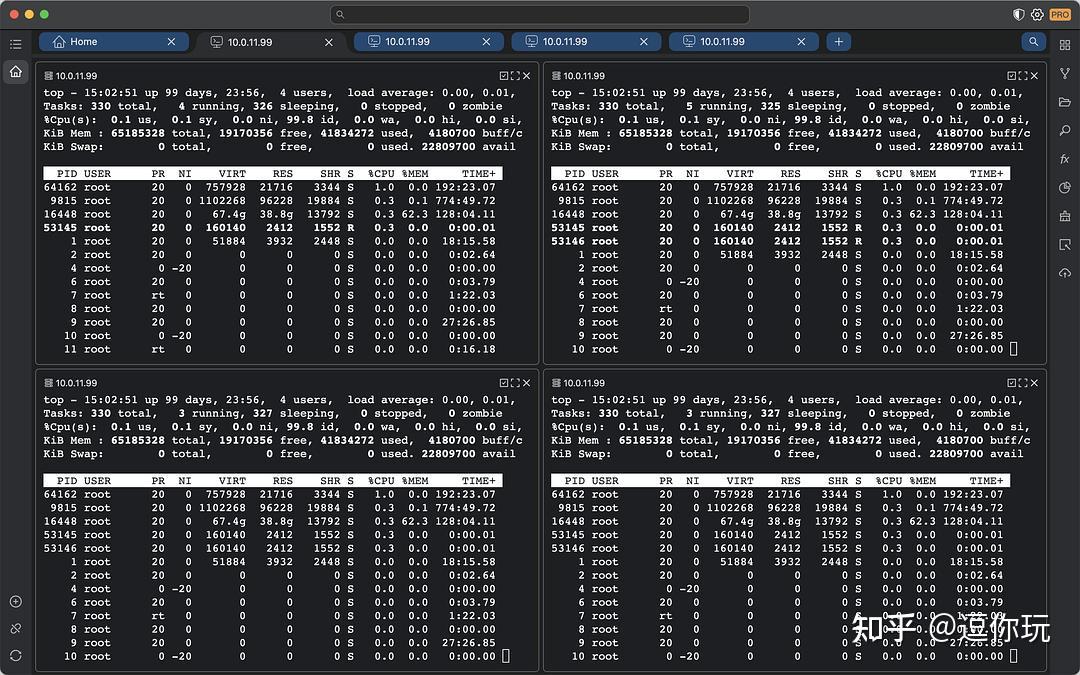Close the active 10.0.11.99 tab
The image size is (1080, 675).
[x=329, y=42]
